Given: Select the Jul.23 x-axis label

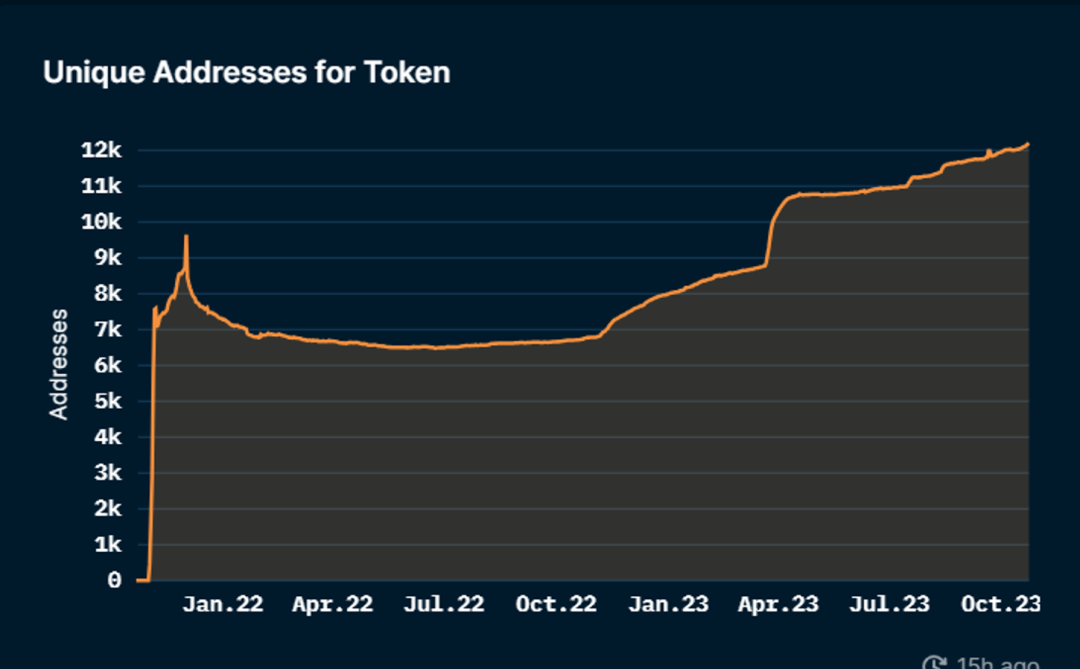Looking at the screenshot, I should click(x=889, y=605).
